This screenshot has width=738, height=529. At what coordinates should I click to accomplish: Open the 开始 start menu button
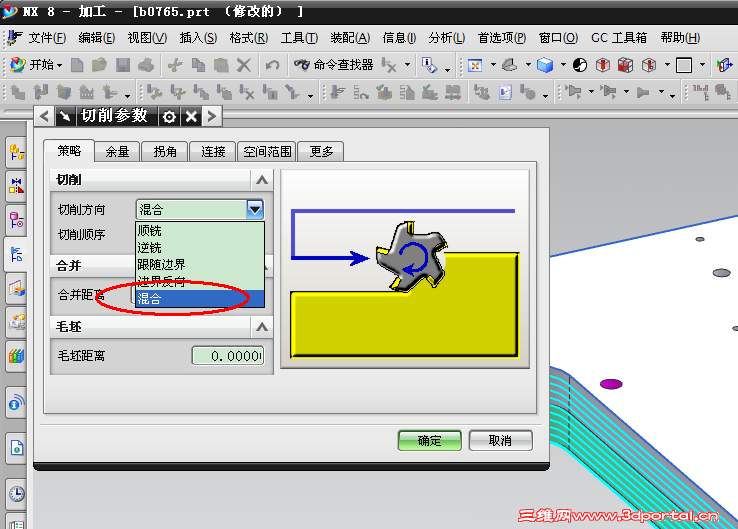(37, 64)
